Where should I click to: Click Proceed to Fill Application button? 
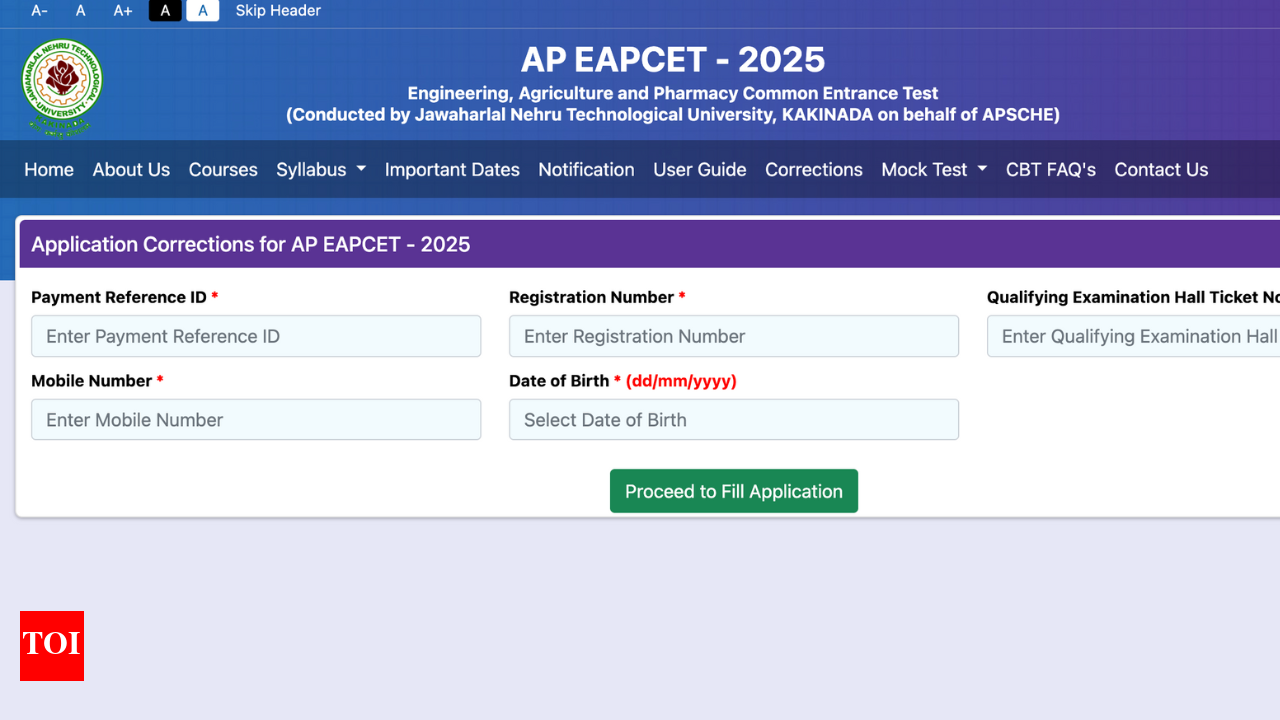coord(733,491)
